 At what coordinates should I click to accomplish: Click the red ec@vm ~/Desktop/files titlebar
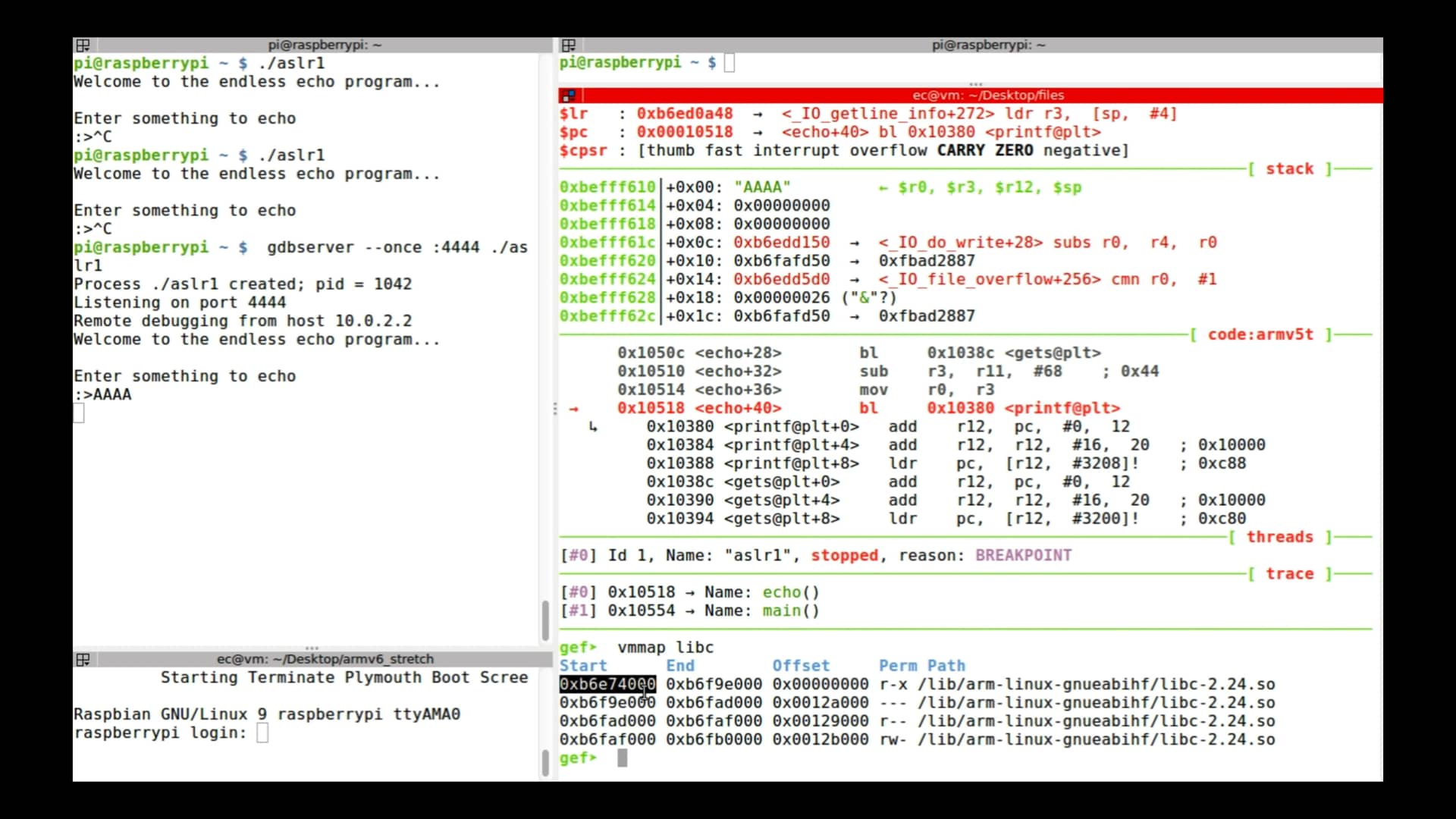987,96
